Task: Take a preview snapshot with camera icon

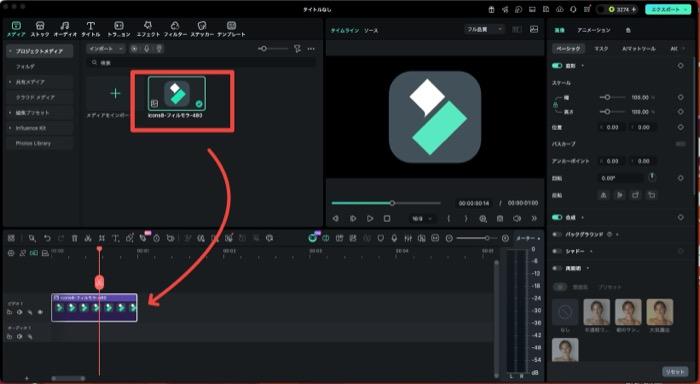Action: click(x=500, y=219)
